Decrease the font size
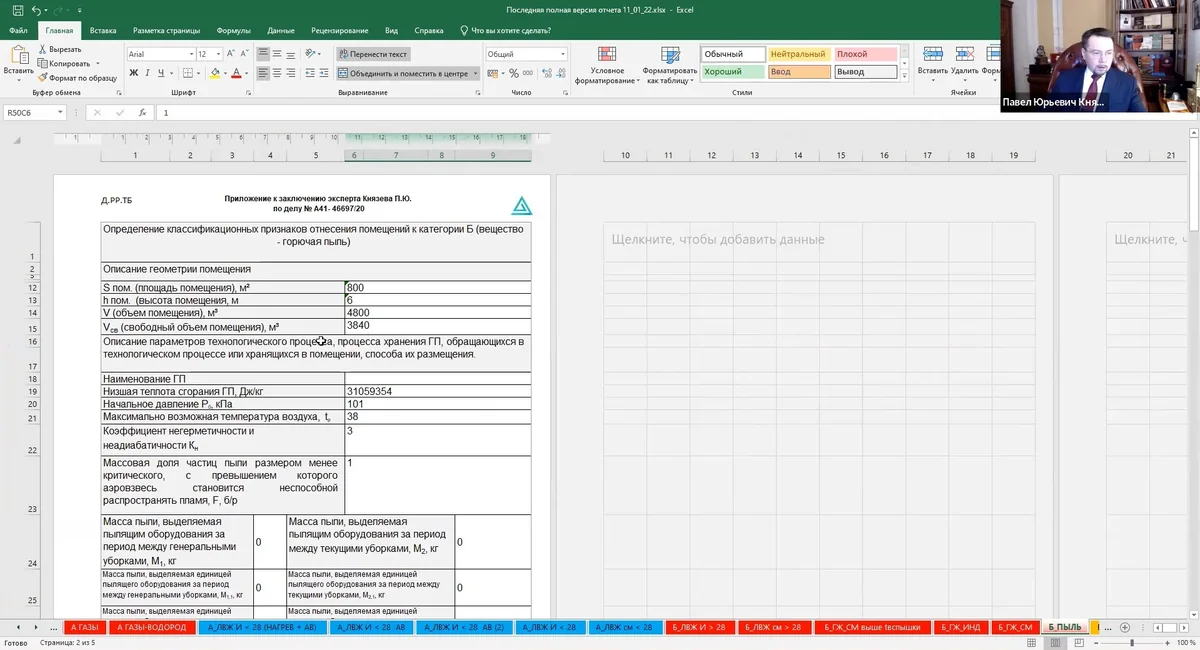Screen dimensions: 1200x650 [244, 54]
